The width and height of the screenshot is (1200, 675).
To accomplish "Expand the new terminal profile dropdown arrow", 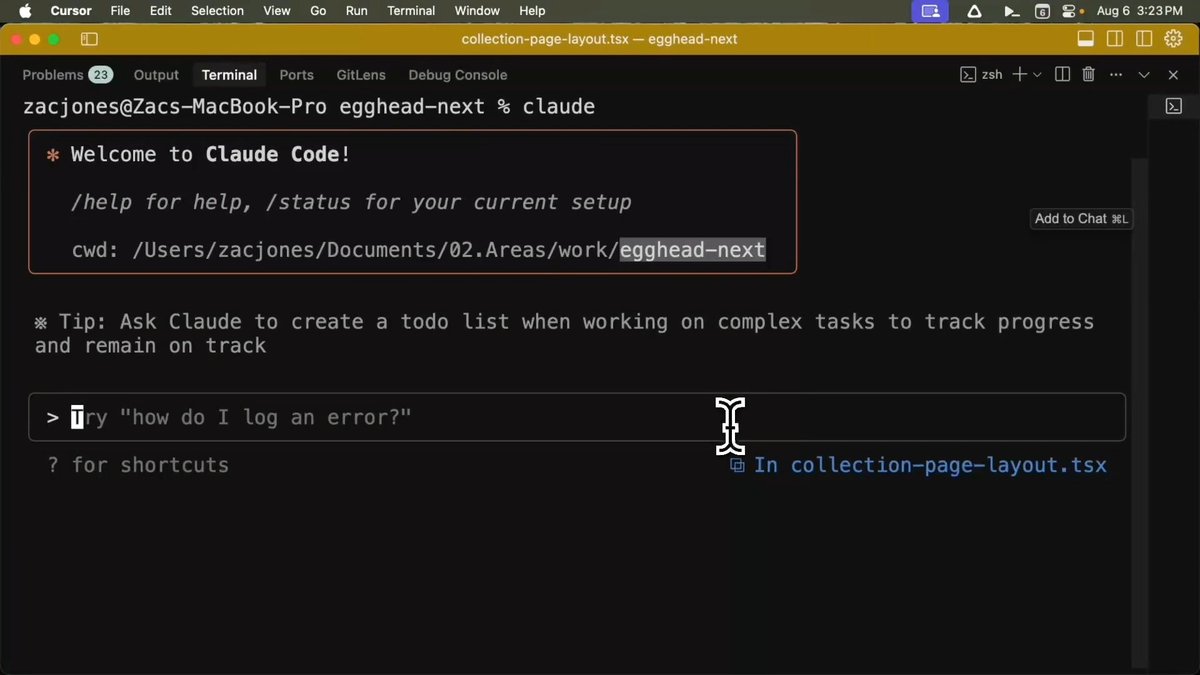I will tap(1037, 75).
